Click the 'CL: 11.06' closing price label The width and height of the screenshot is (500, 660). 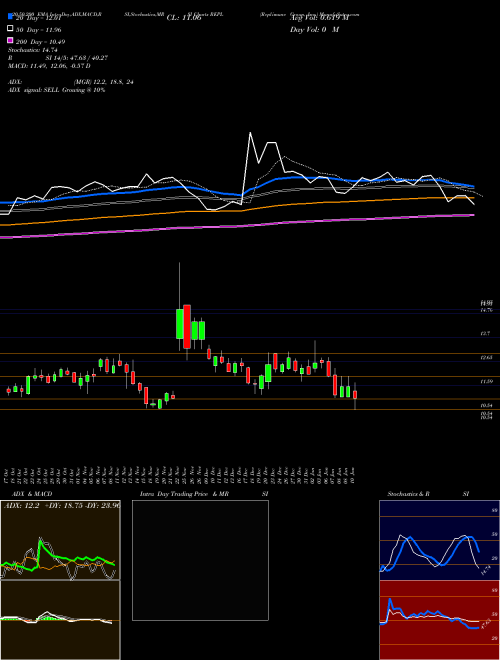(x=184, y=18)
